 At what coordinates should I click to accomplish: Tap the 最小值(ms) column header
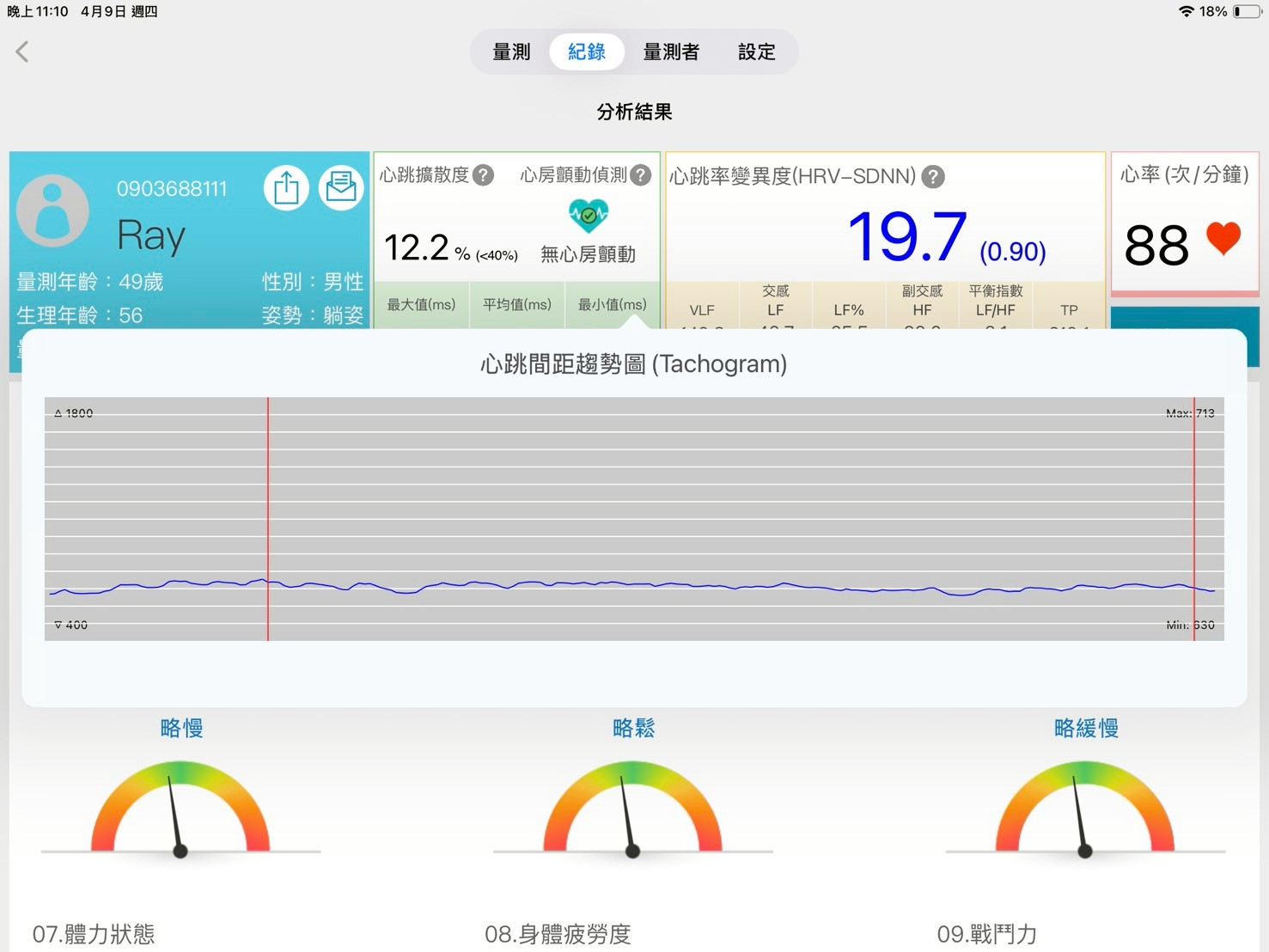612,305
